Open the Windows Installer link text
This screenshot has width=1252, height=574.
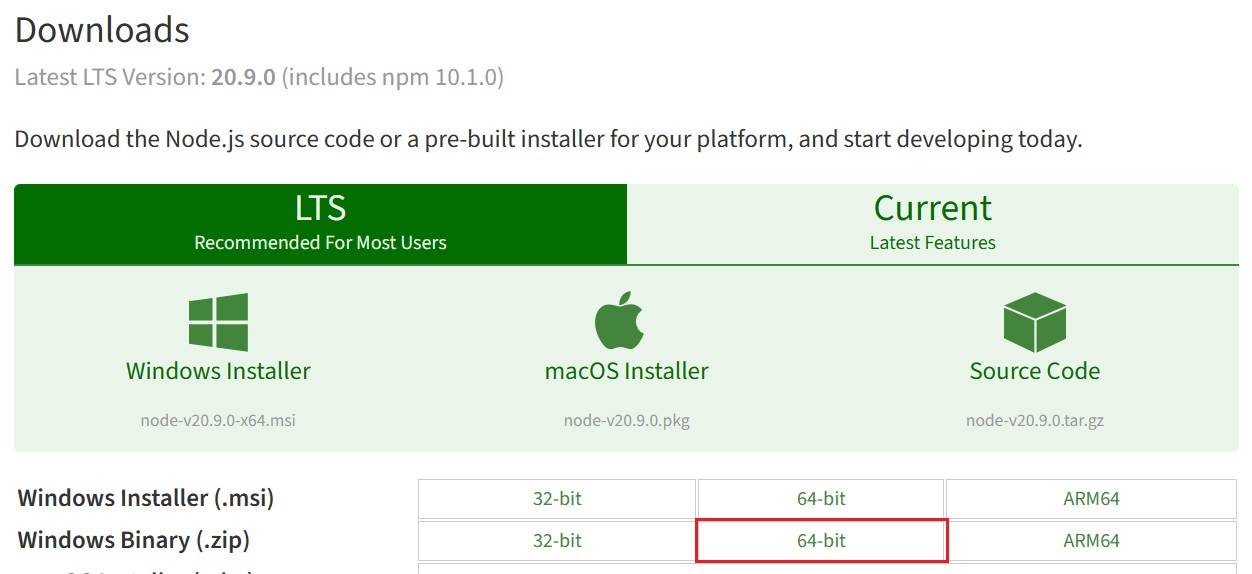[218, 371]
